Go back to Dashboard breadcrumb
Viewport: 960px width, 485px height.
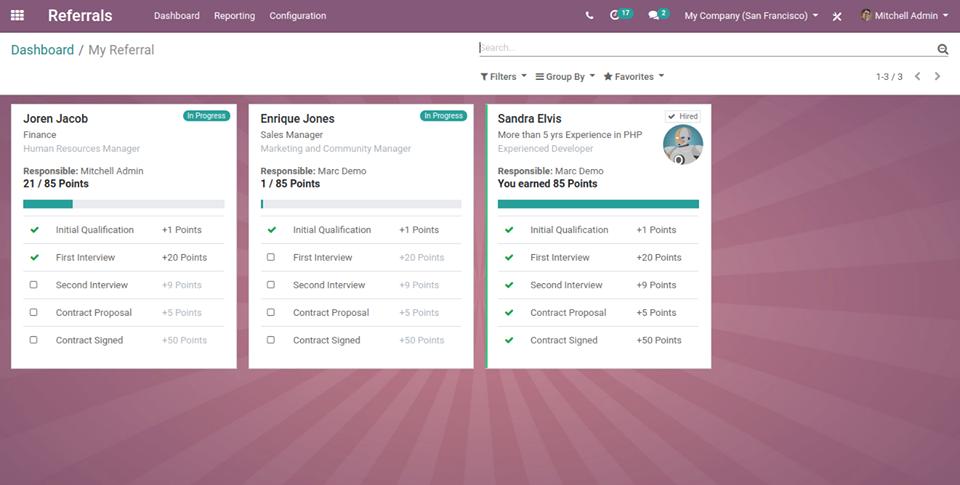[42, 50]
